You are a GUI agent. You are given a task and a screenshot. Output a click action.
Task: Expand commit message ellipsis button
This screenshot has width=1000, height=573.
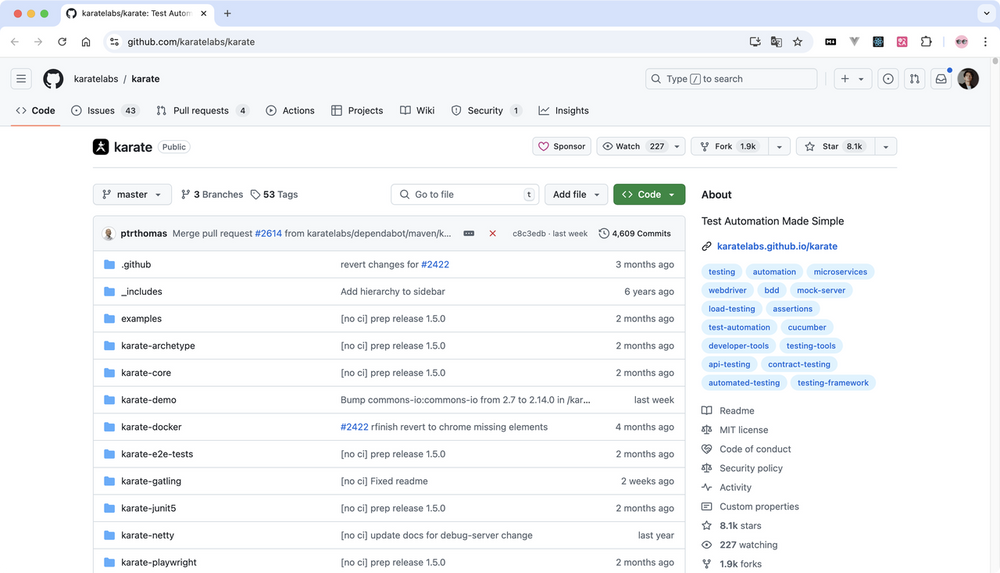[469, 233]
